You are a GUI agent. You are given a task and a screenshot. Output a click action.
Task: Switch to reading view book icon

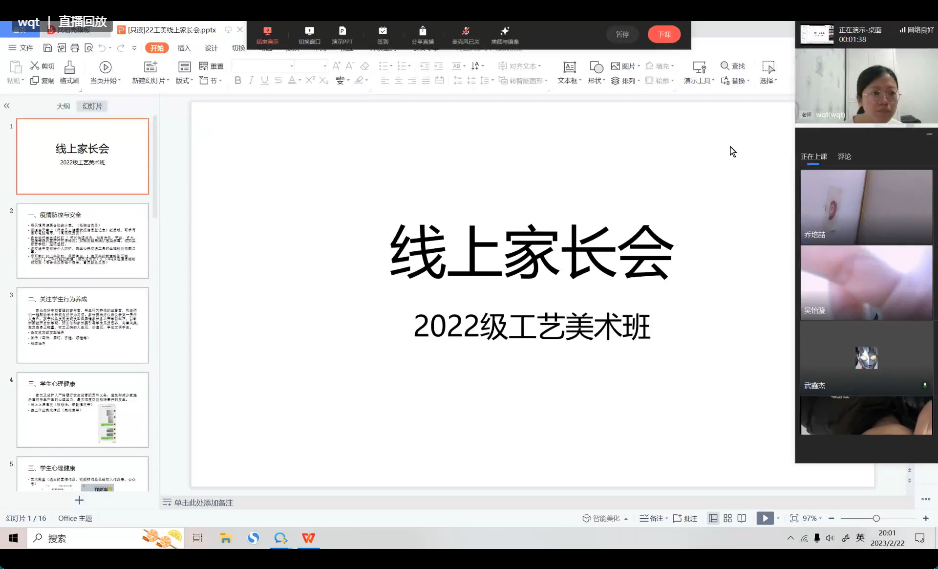(x=742, y=518)
